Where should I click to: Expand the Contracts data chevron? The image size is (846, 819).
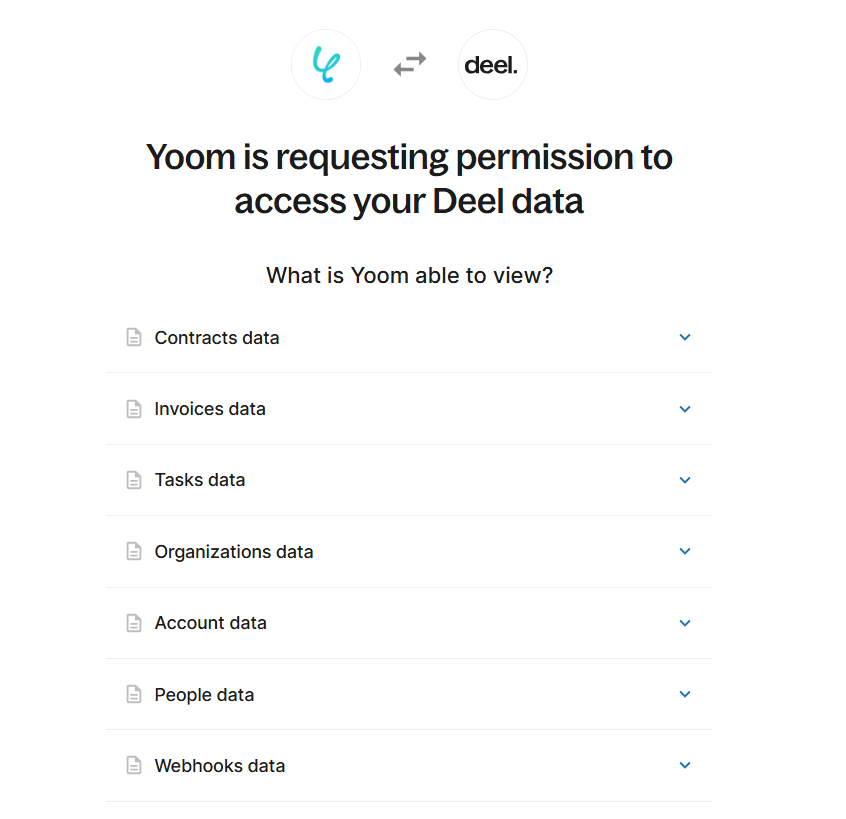pos(685,338)
